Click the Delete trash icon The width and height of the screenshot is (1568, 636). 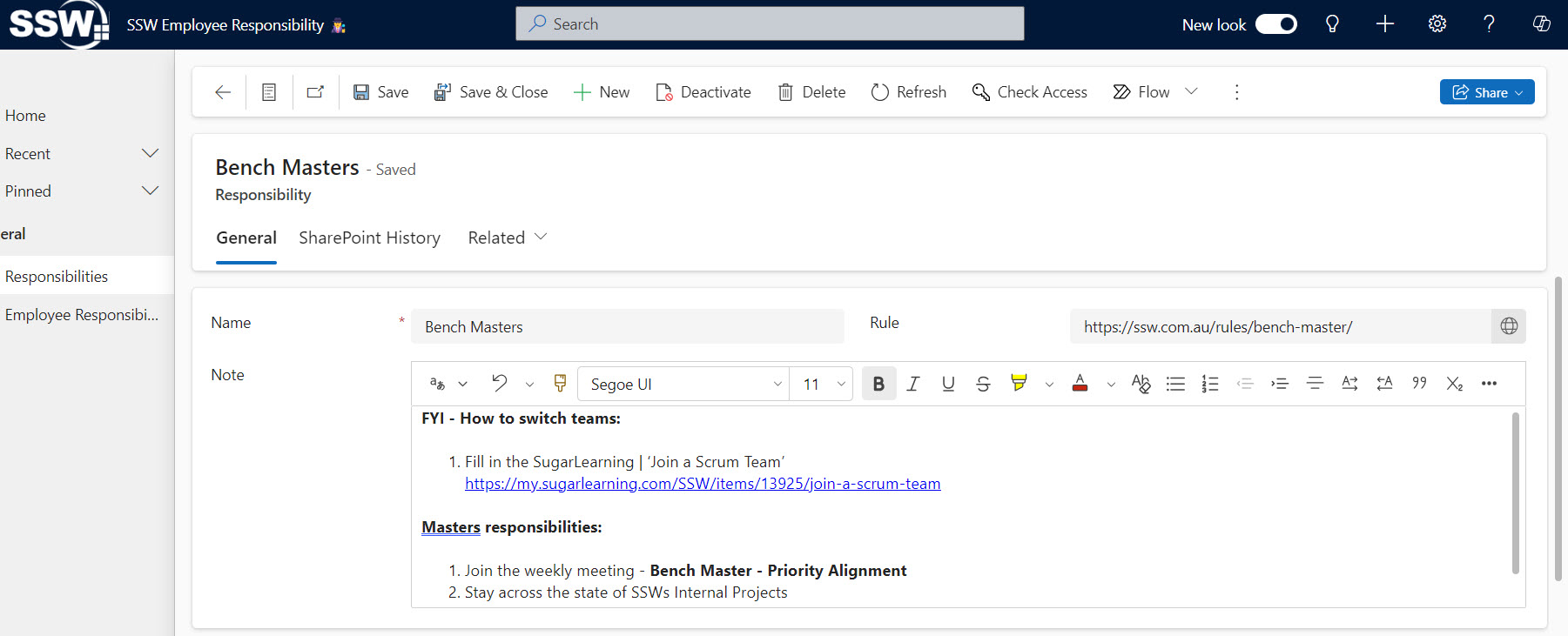[x=785, y=92]
